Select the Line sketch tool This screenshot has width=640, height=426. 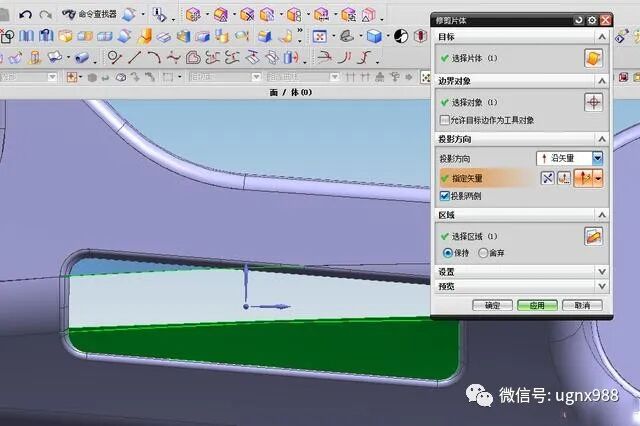pyautogui.click(x=135, y=57)
